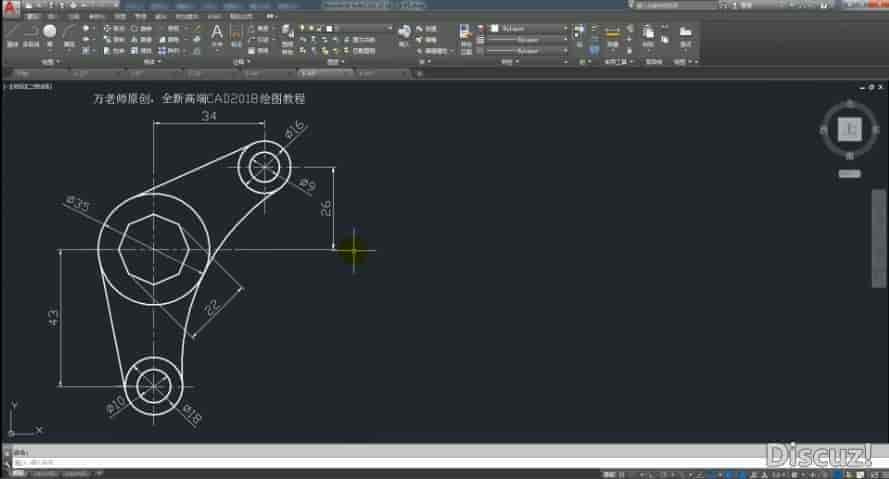Select the Fillet tool
The height and width of the screenshot is (479, 889).
[170, 40]
